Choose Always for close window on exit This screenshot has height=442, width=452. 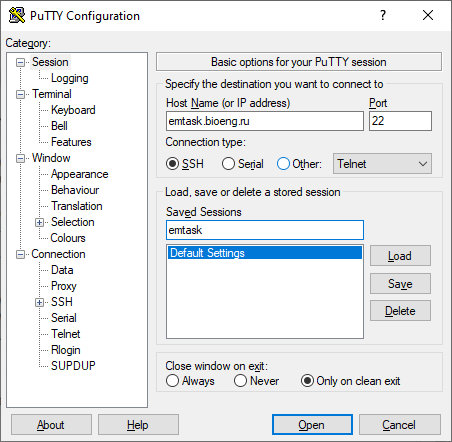point(172,381)
